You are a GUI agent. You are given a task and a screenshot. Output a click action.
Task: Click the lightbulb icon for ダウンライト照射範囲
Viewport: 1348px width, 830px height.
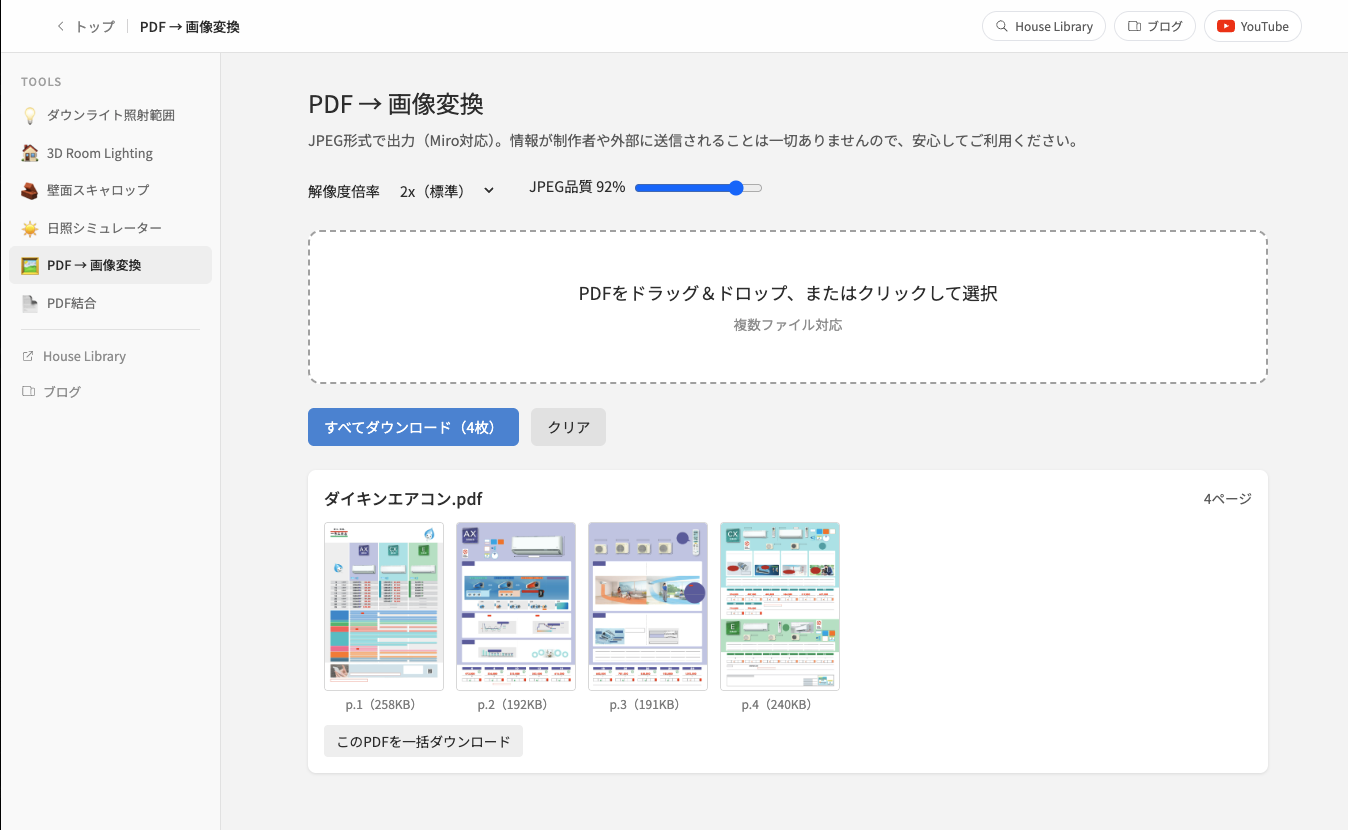click(30, 116)
